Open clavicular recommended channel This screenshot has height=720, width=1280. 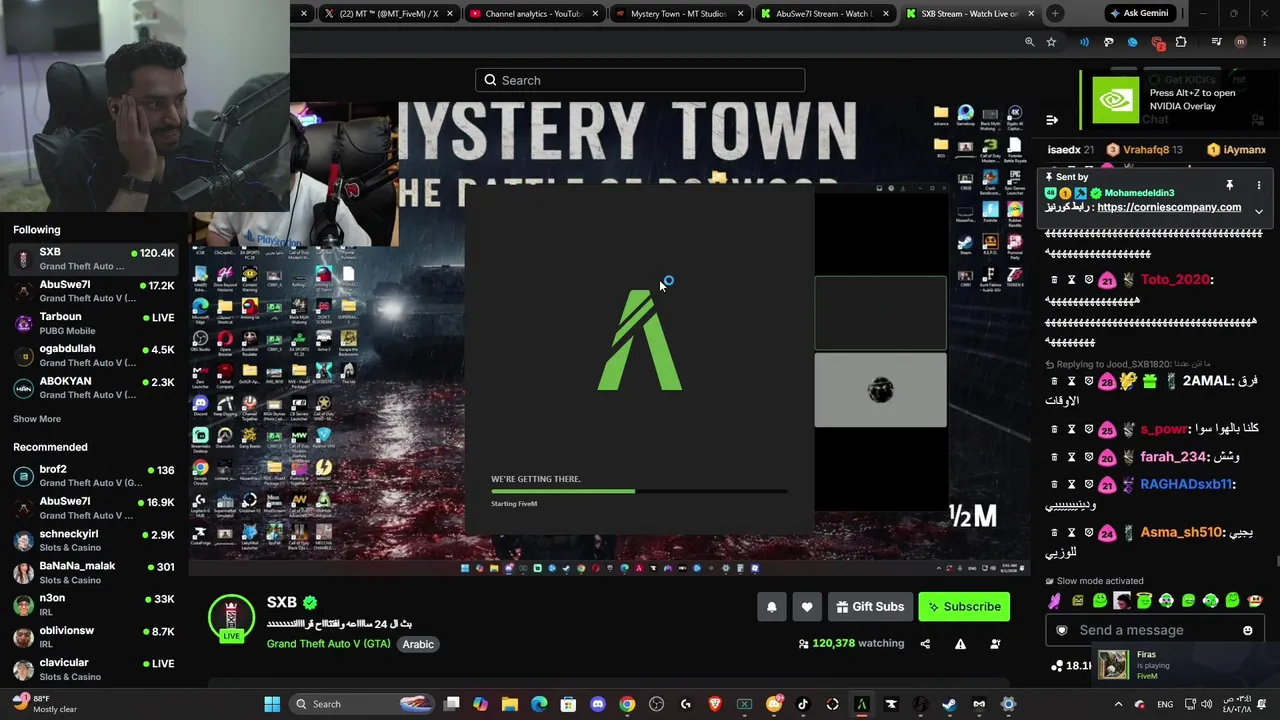(x=94, y=668)
